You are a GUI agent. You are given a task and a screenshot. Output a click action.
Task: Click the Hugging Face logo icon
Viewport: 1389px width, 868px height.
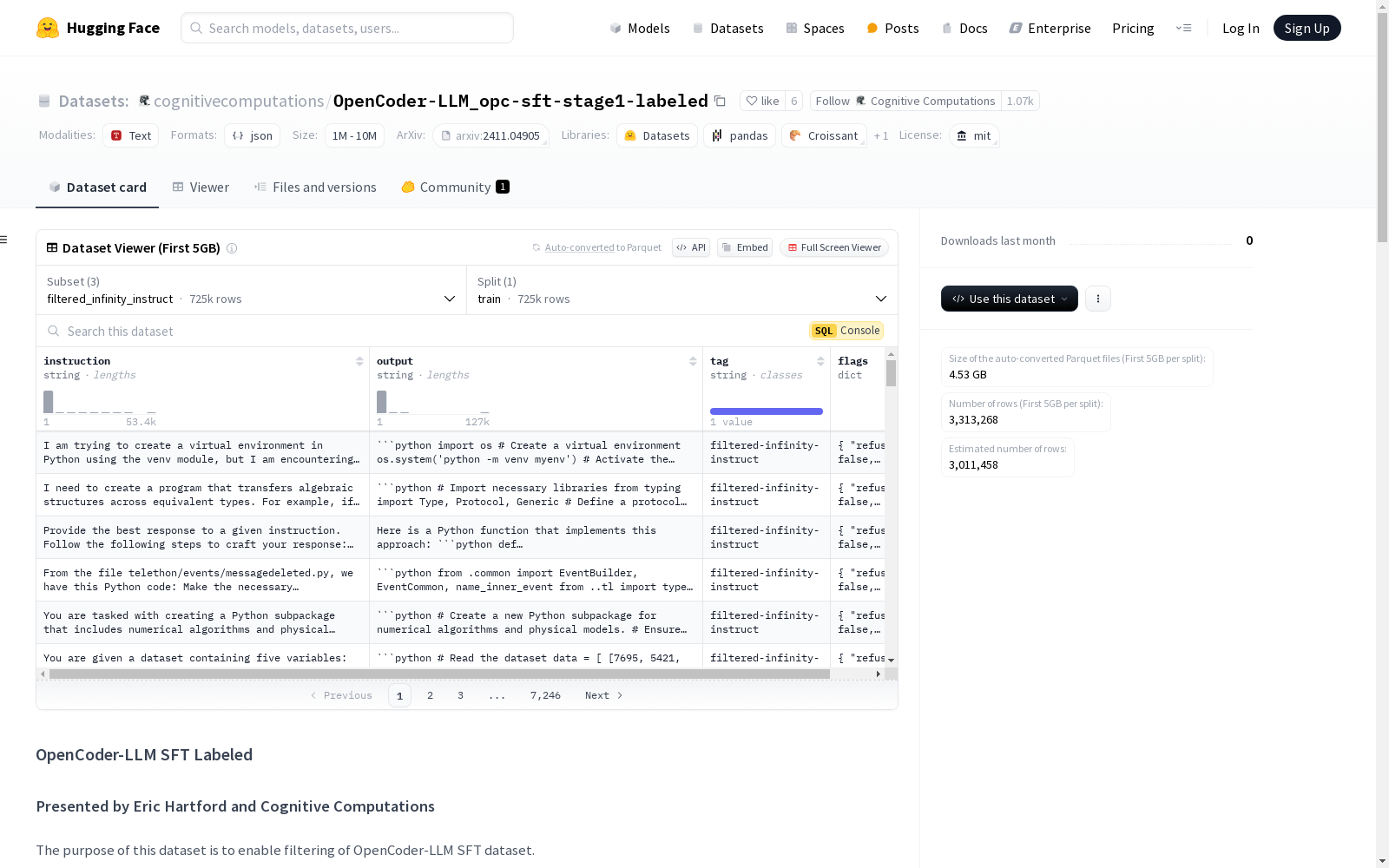[48, 28]
